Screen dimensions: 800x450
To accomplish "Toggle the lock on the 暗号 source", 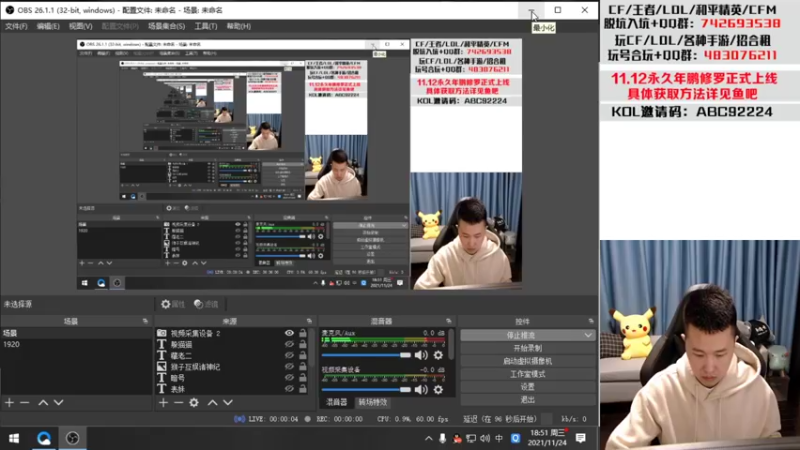I will pyautogui.click(x=303, y=378).
